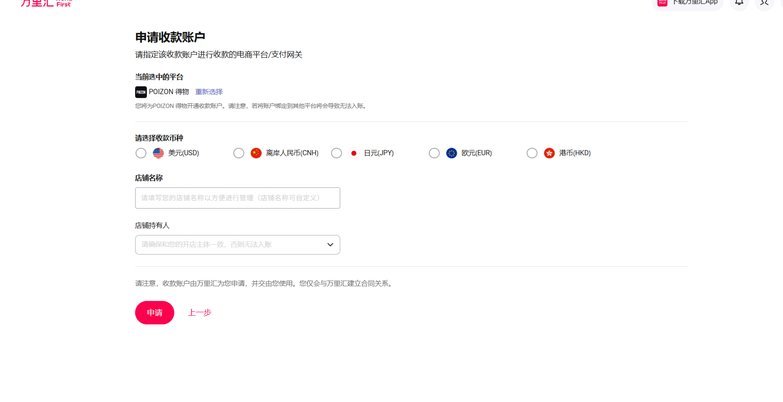
Task: Select the 港币(HKD) currency radio button
Action: (532, 153)
